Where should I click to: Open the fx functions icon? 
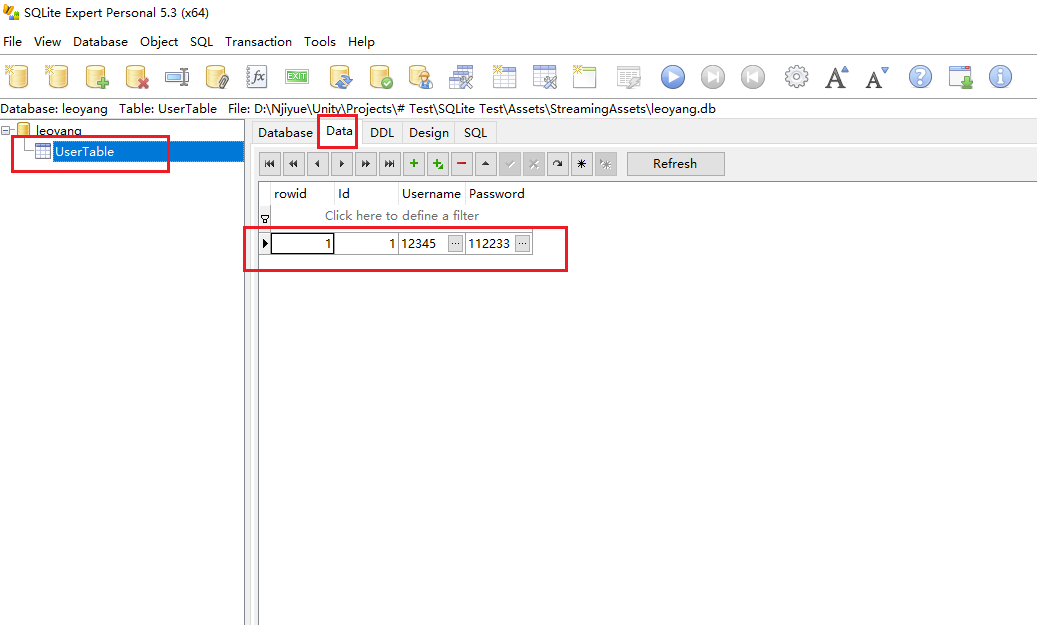pyautogui.click(x=257, y=77)
